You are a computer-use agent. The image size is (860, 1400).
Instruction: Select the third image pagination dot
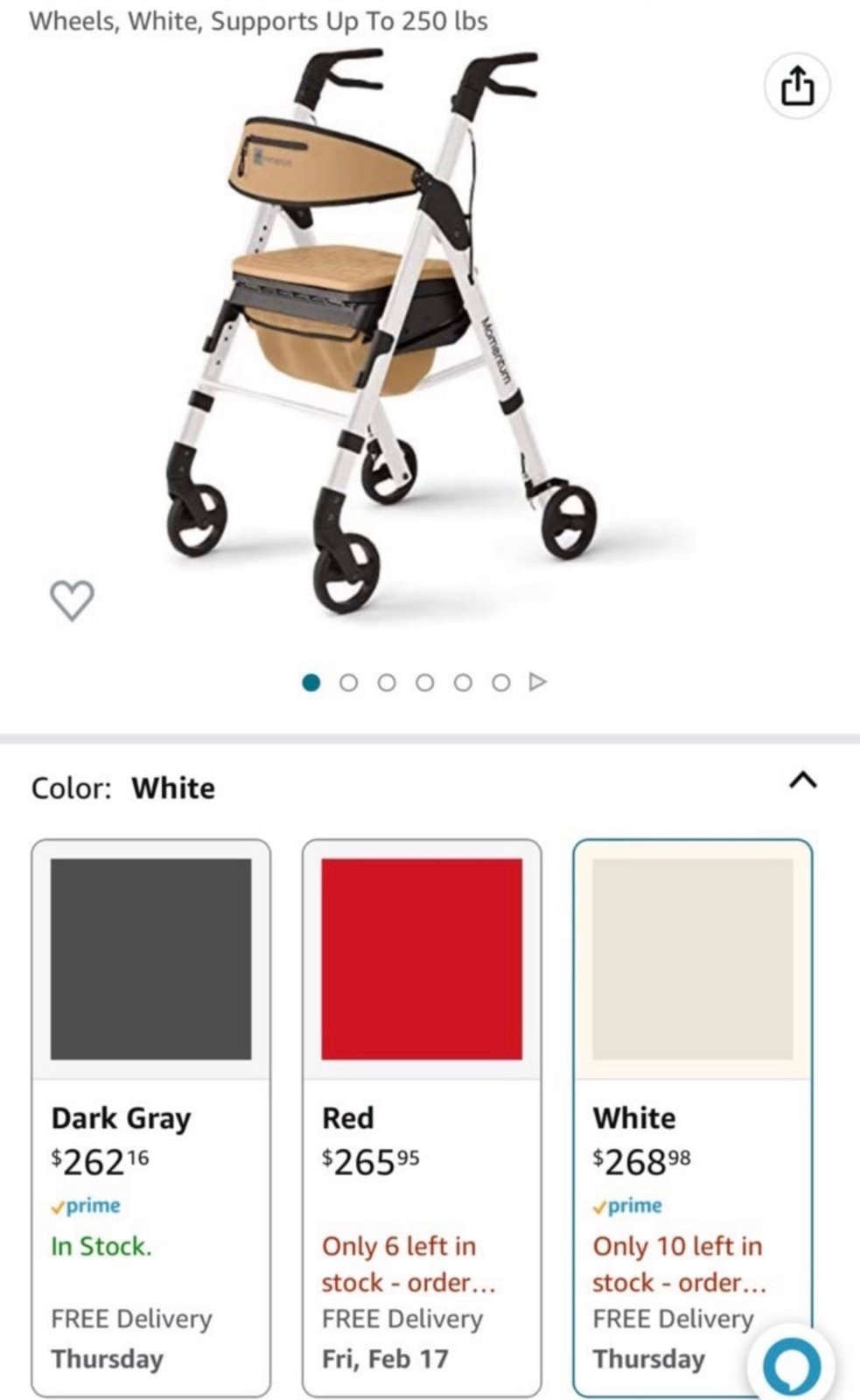pos(387,682)
